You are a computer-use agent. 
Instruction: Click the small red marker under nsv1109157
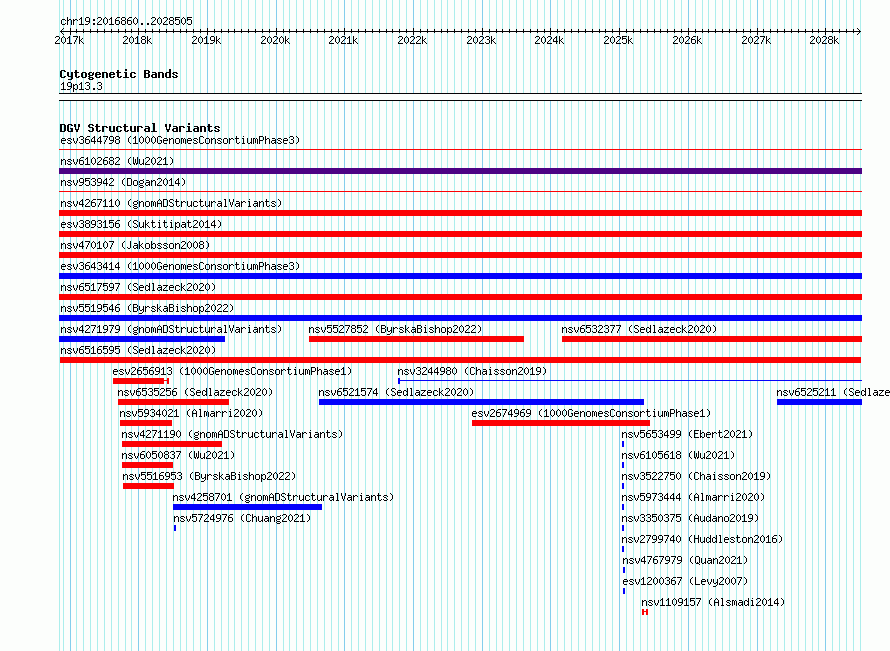point(645,612)
